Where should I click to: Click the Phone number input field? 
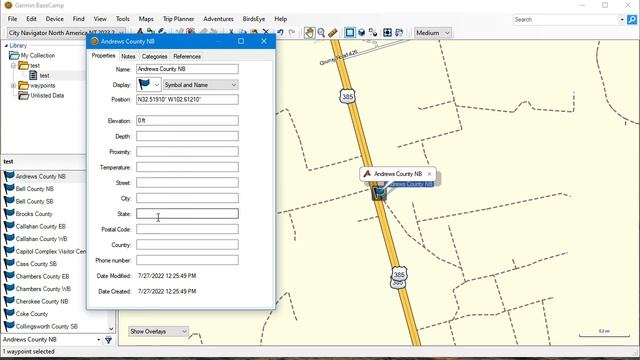pyautogui.click(x=187, y=260)
